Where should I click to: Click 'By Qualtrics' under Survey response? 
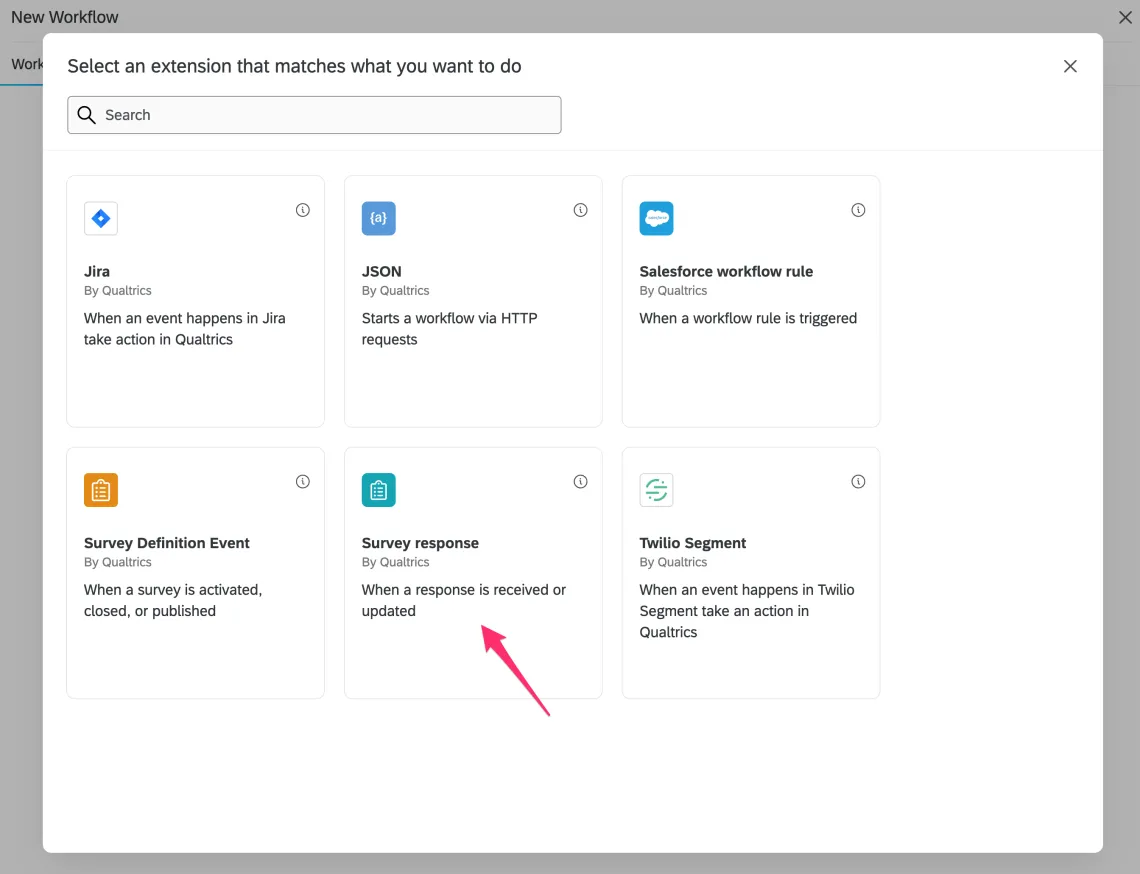coord(396,562)
